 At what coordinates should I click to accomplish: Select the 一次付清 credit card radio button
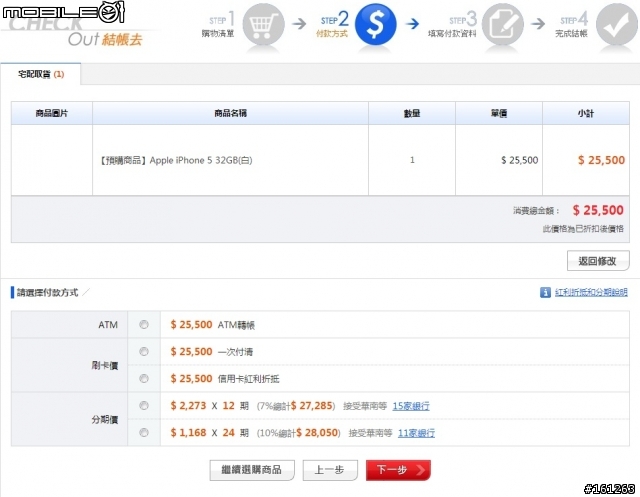[x=144, y=351]
